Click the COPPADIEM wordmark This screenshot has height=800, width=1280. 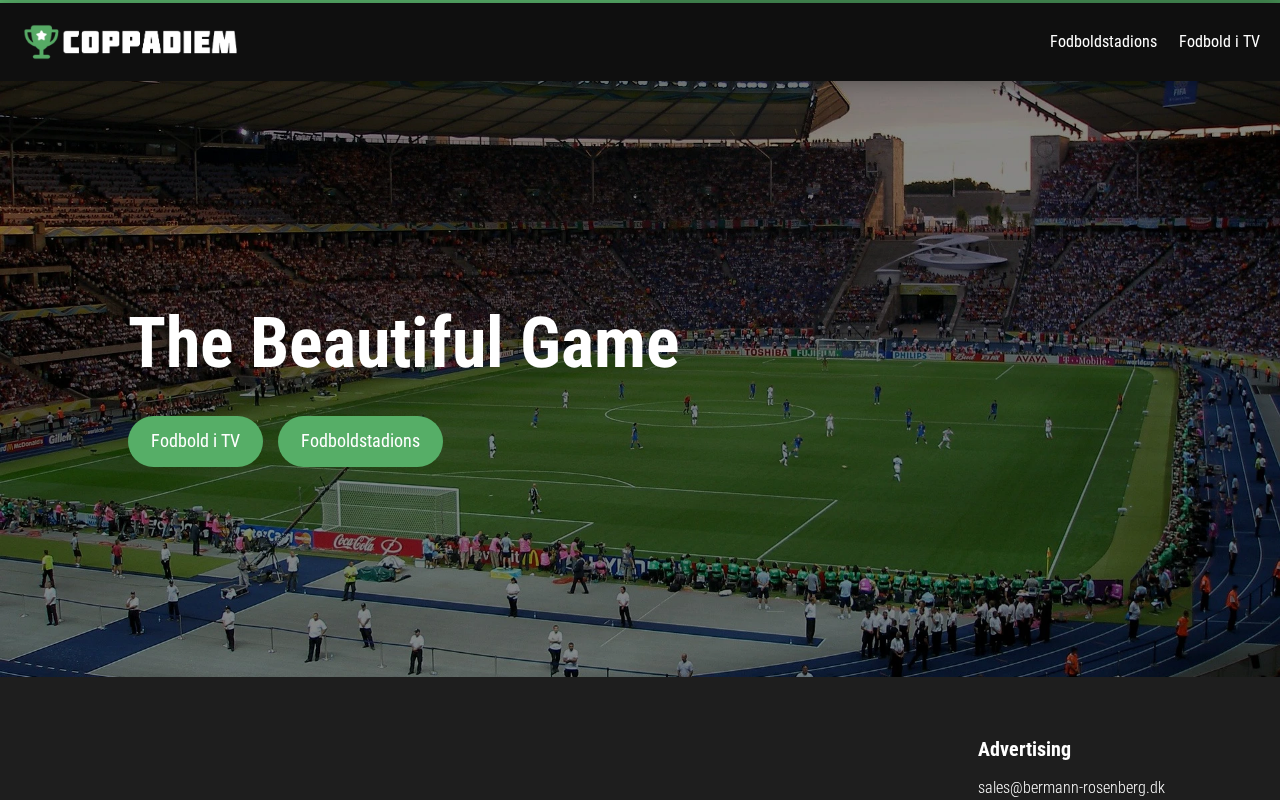[150, 42]
